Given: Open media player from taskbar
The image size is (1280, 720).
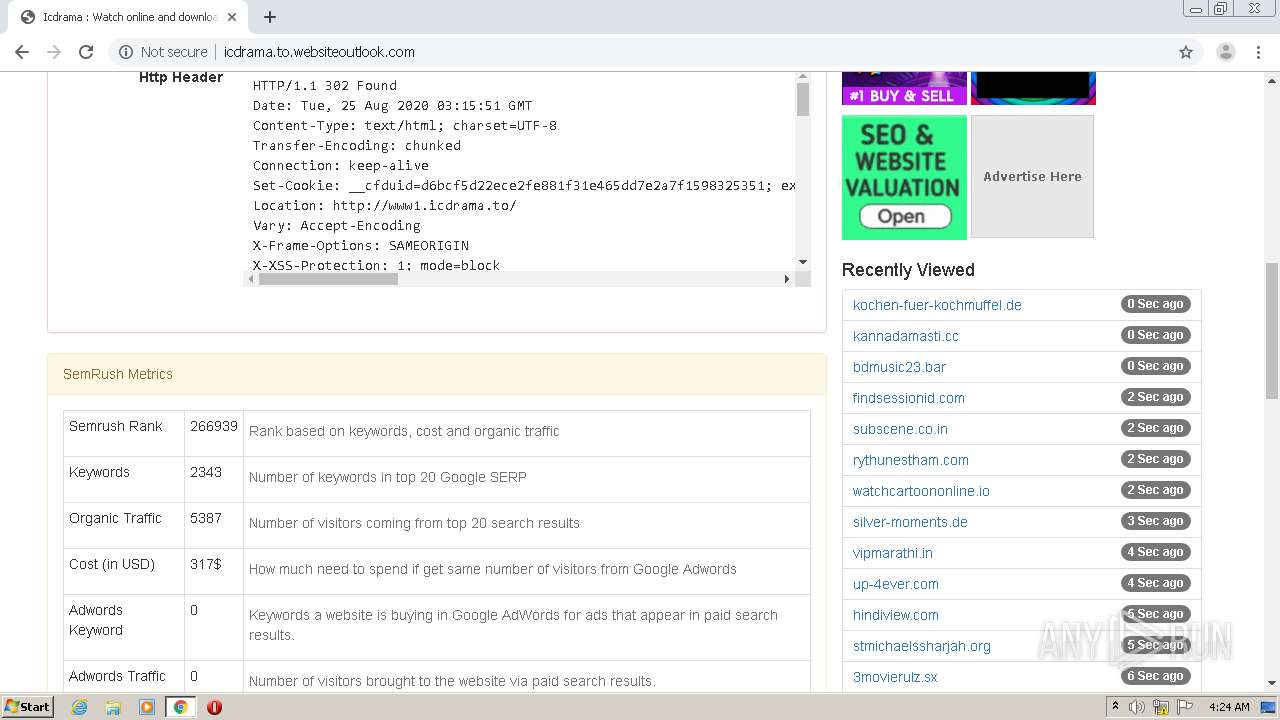Looking at the screenshot, I should click(147, 707).
